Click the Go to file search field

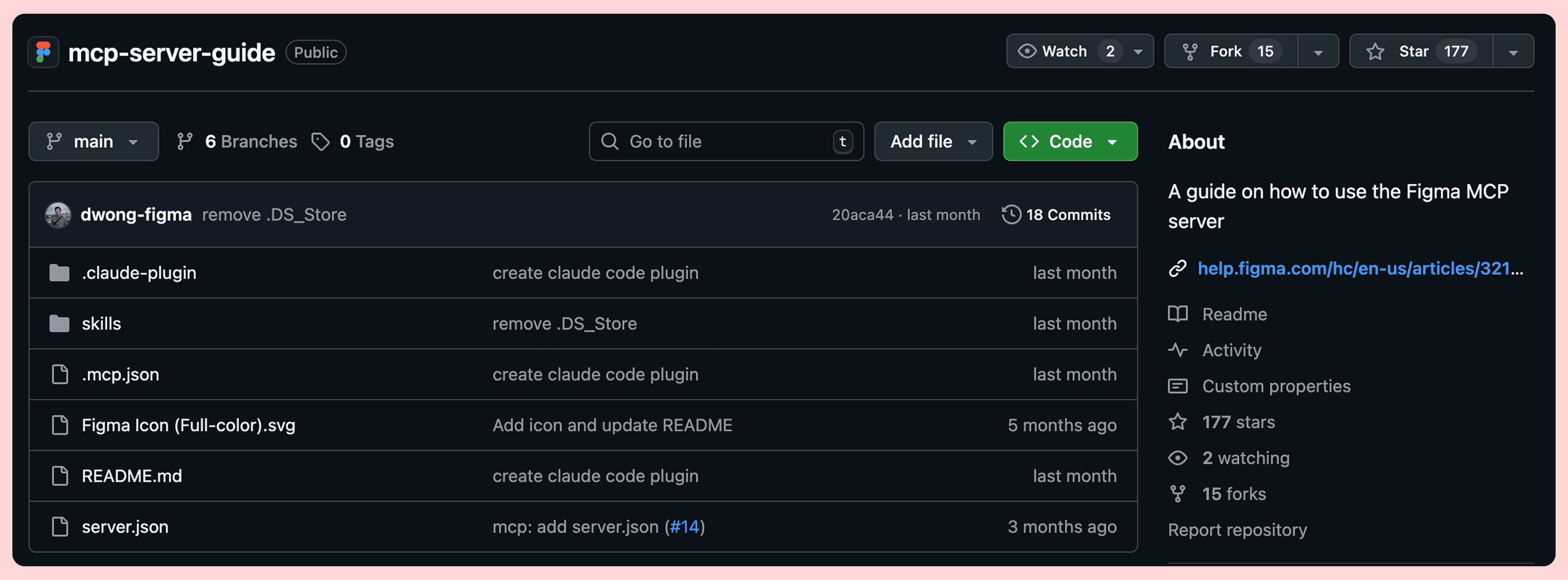tap(724, 141)
